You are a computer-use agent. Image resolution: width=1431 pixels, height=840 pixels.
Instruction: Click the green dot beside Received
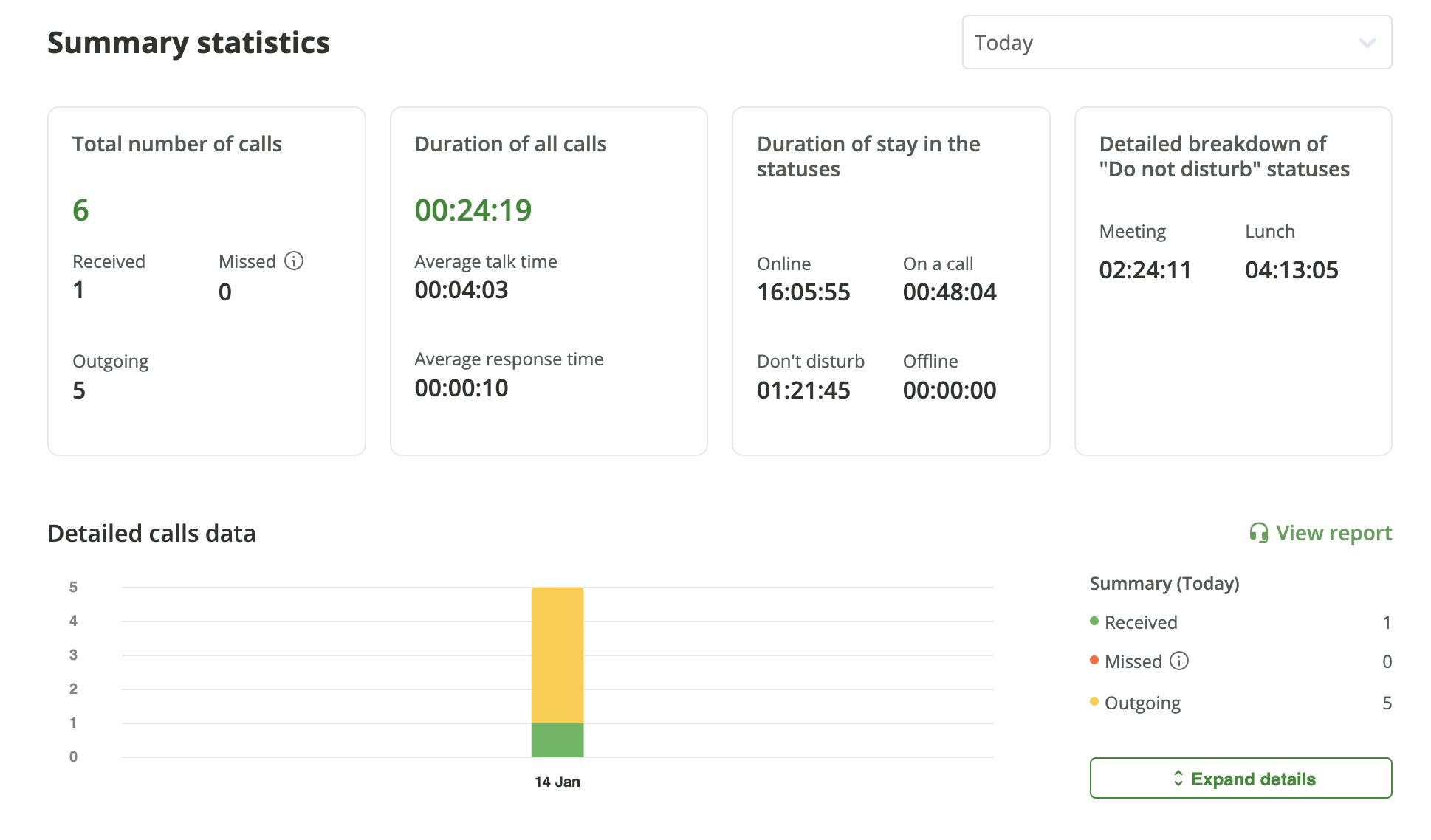1094,622
